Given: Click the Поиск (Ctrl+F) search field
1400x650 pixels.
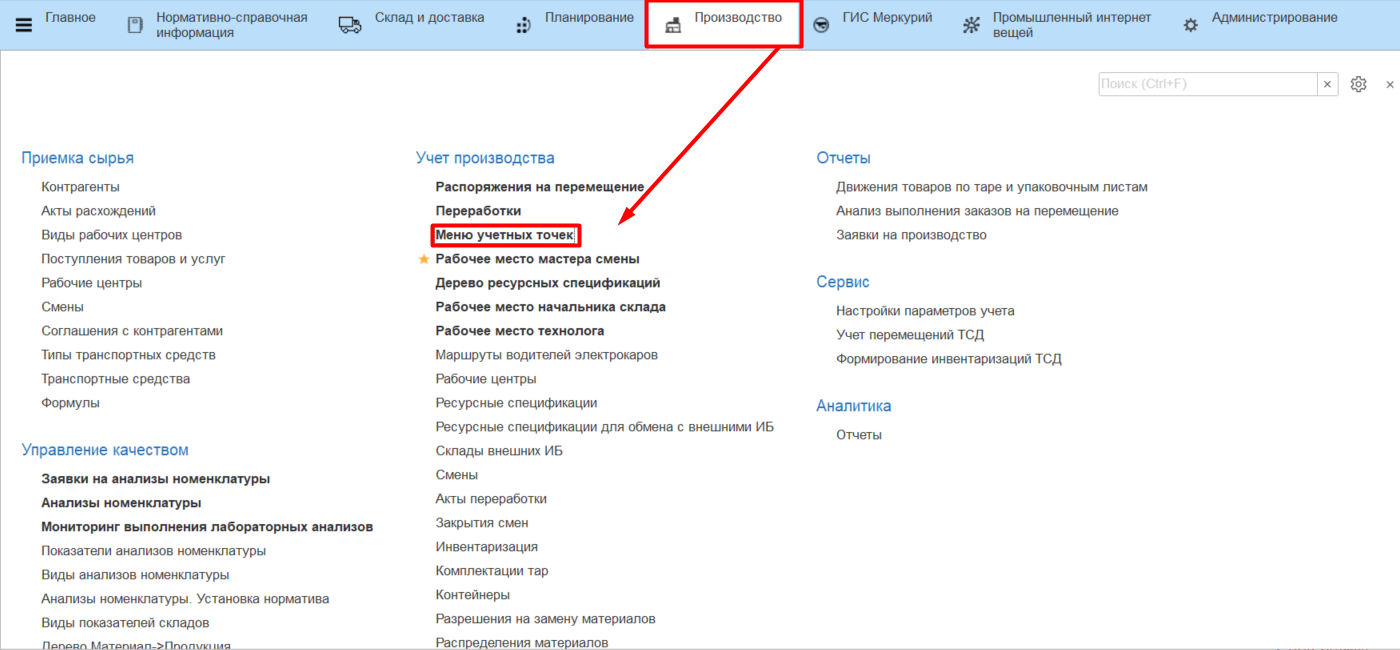Looking at the screenshot, I should tap(1207, 84).
